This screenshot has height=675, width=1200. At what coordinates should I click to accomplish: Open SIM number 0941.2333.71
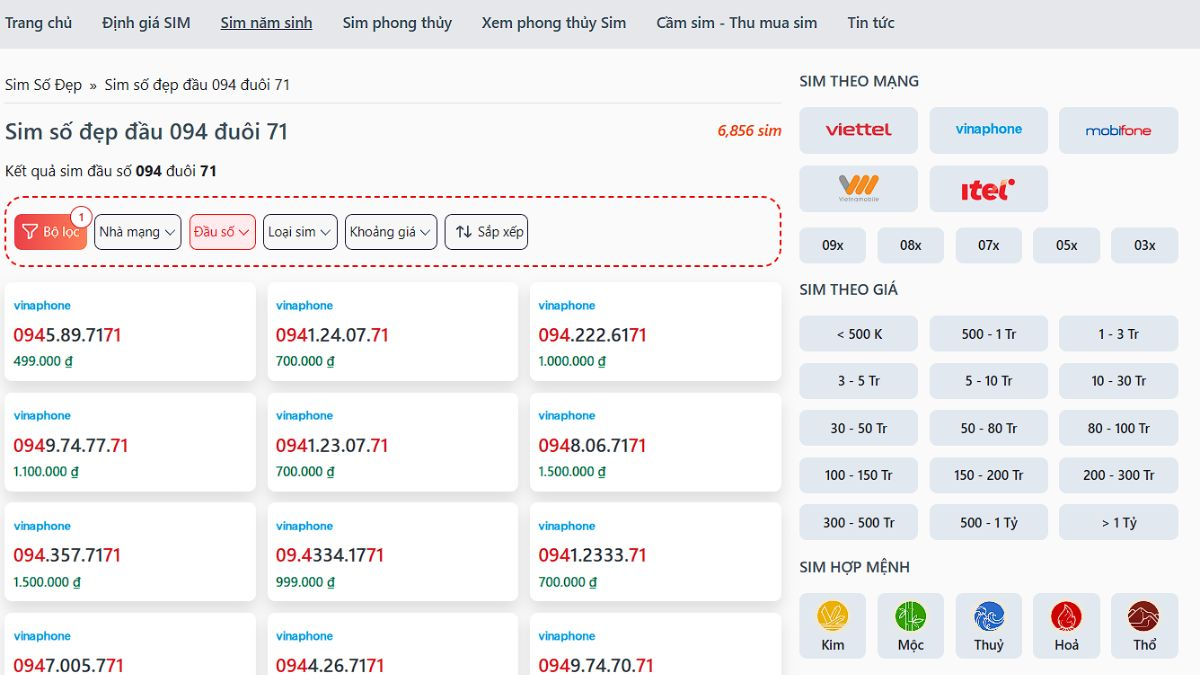pyautogui.click(x=593, y=555)
